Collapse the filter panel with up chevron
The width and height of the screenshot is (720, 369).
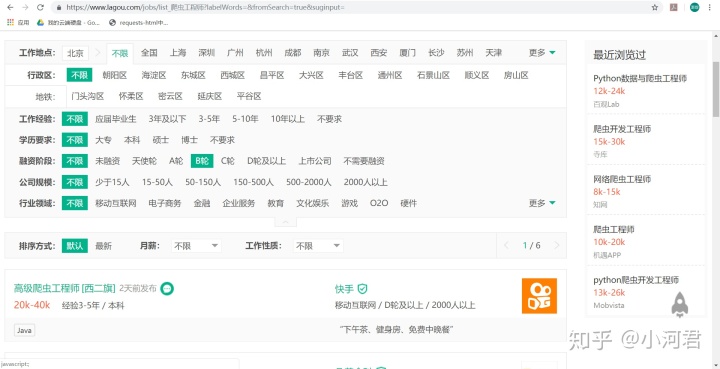click(x=285, y=222)
